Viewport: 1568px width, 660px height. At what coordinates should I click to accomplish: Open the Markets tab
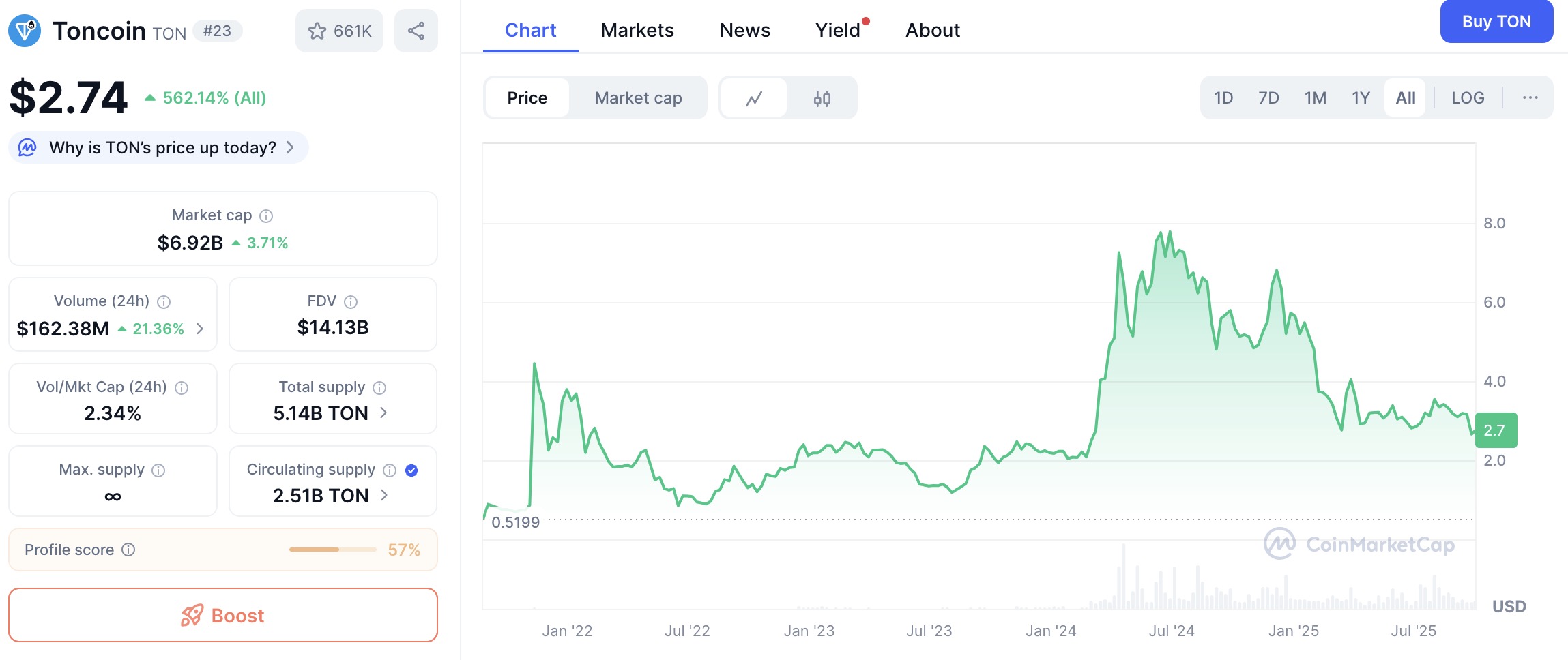637,30
